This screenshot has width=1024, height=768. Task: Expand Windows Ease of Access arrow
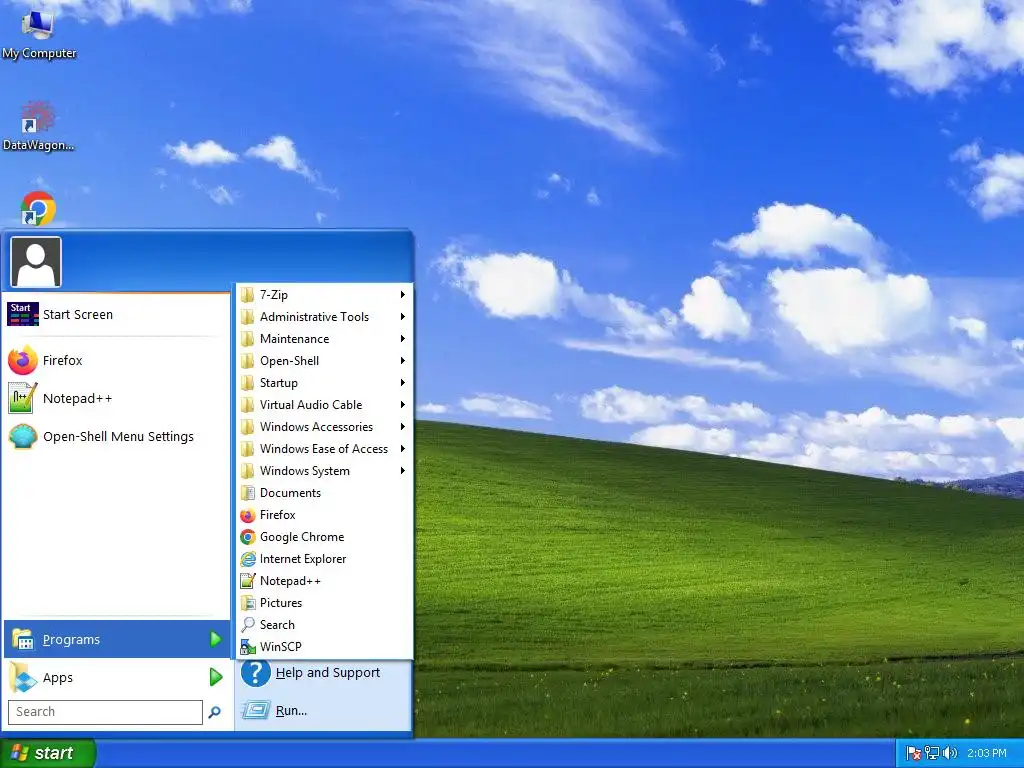(403, 449)
